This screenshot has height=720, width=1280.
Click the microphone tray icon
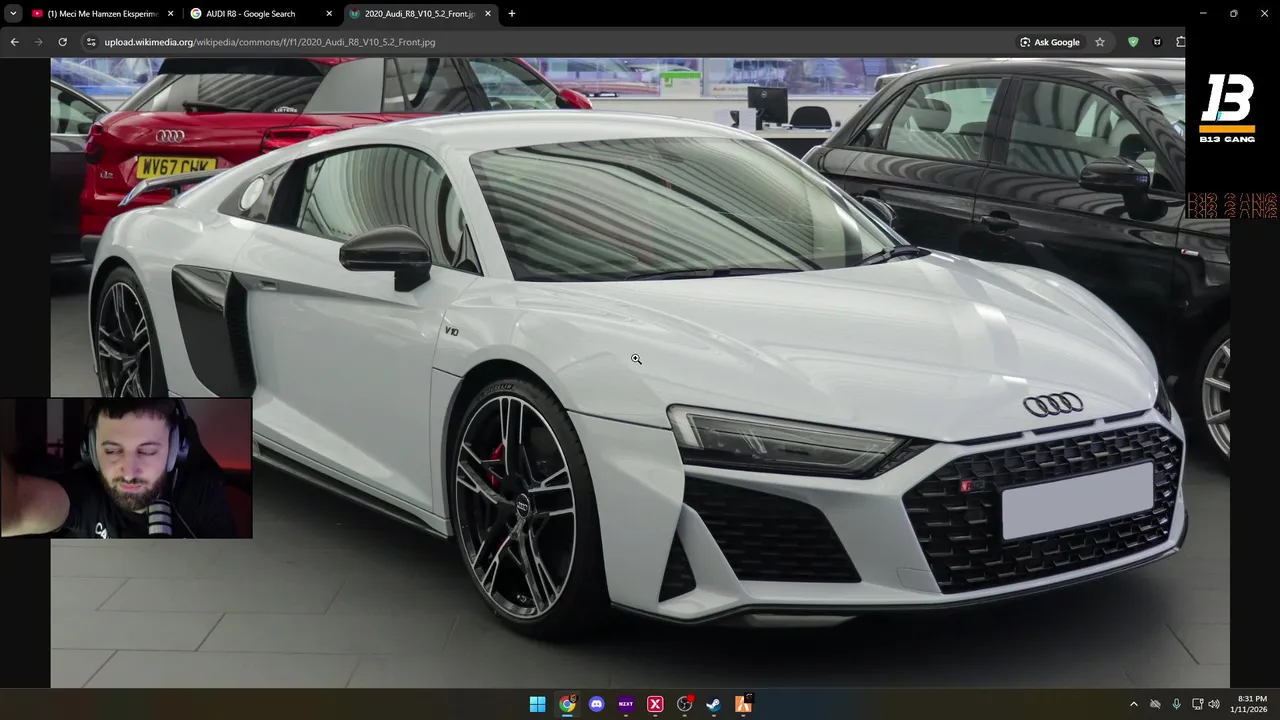tap(1176, 704)
